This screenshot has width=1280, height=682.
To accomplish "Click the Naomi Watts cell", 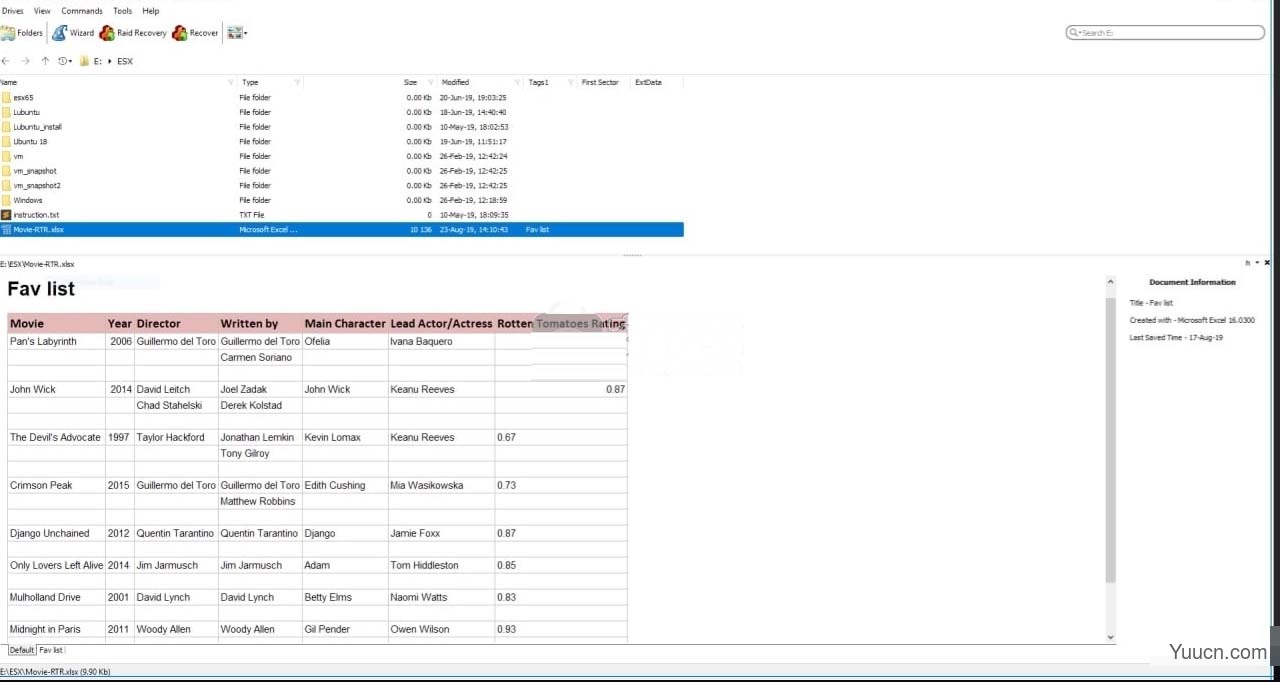I will tap(441, 597).
